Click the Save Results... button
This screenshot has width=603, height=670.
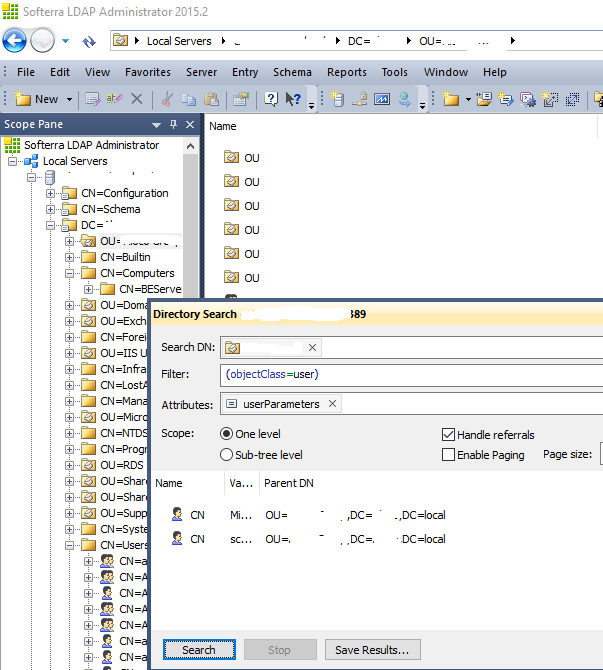coord(372,650)
